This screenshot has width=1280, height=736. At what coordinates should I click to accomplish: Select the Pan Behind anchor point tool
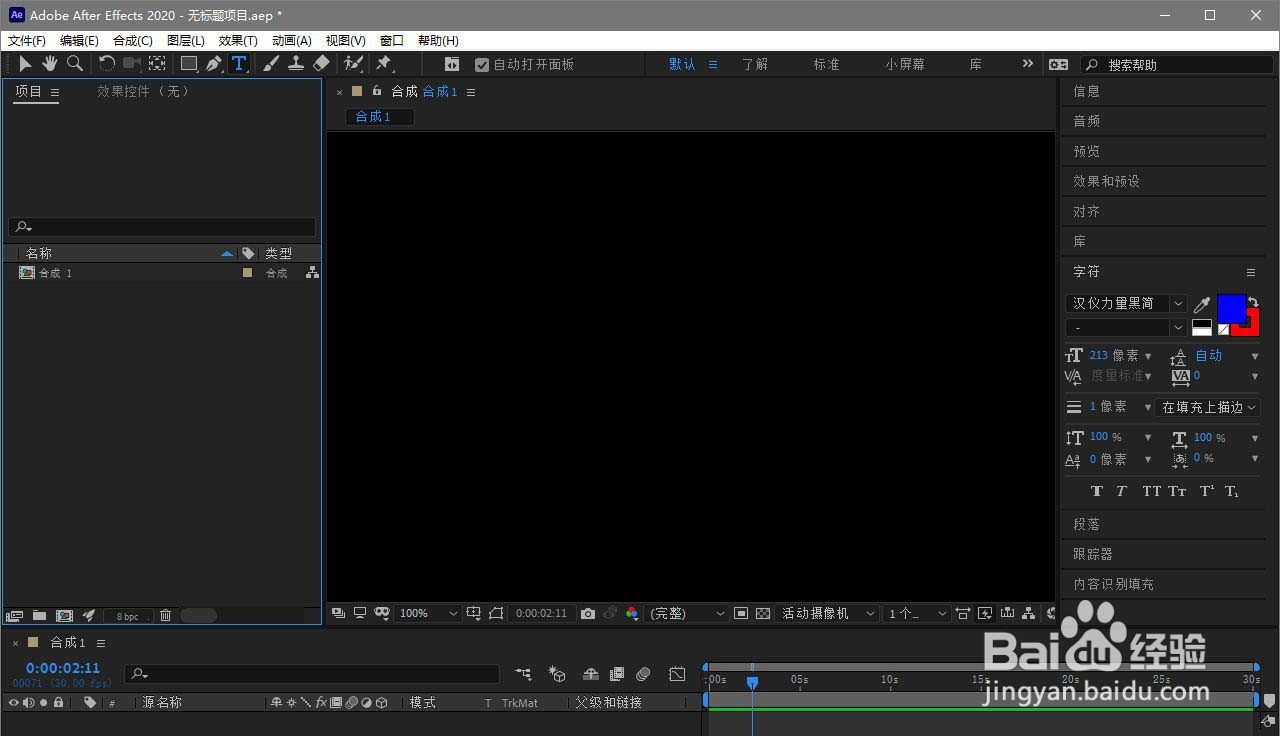pos(157,64)
